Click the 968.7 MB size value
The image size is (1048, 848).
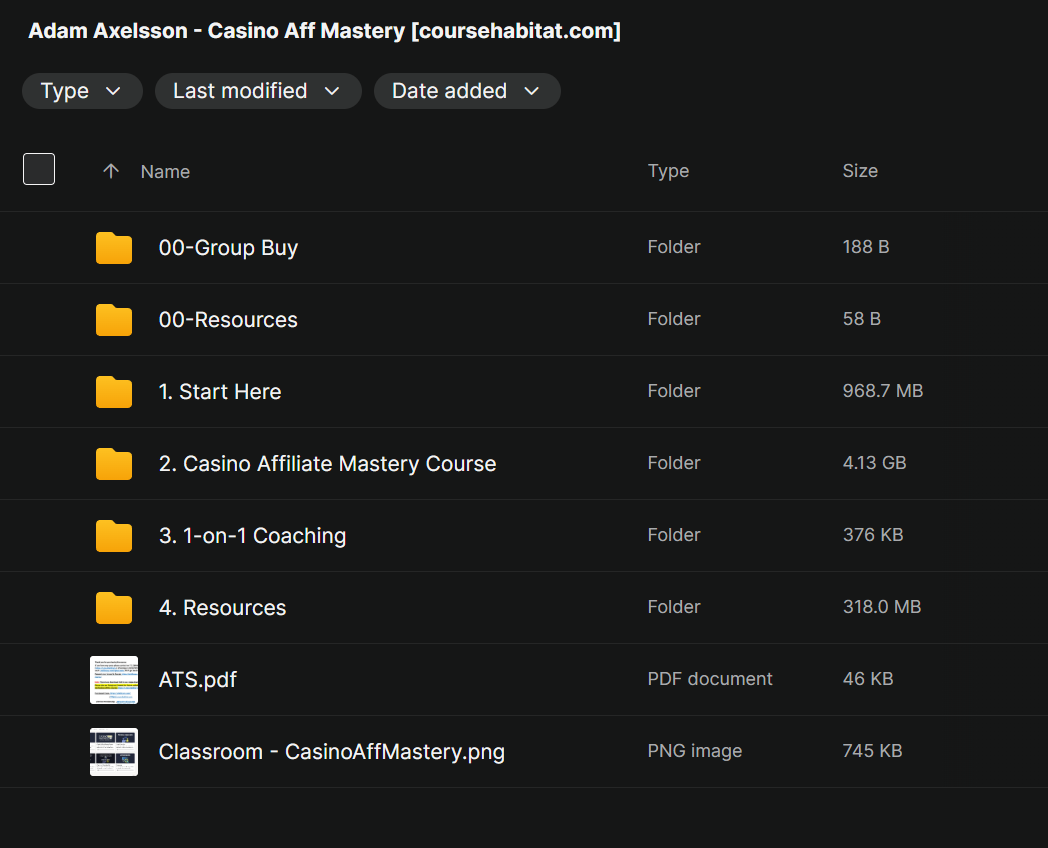coord(883,391)
